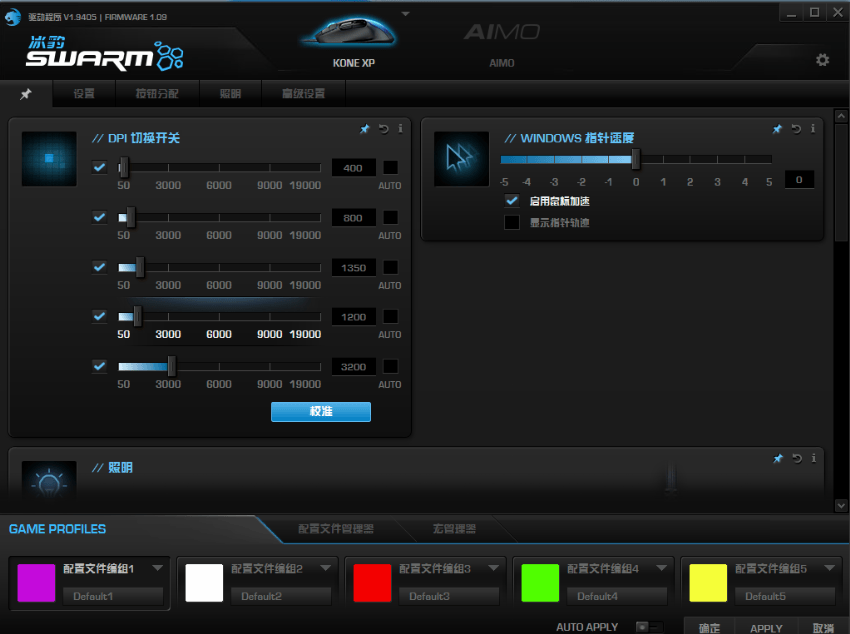Image resolution: width=850 pixels, height=634 pixels.
Task: Select the GAME PROFILES tab
Action: pos(57,529)
